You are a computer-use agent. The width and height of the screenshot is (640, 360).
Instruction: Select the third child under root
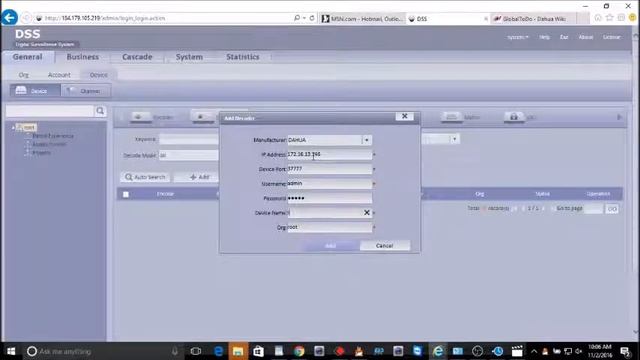tap(41, 153)
